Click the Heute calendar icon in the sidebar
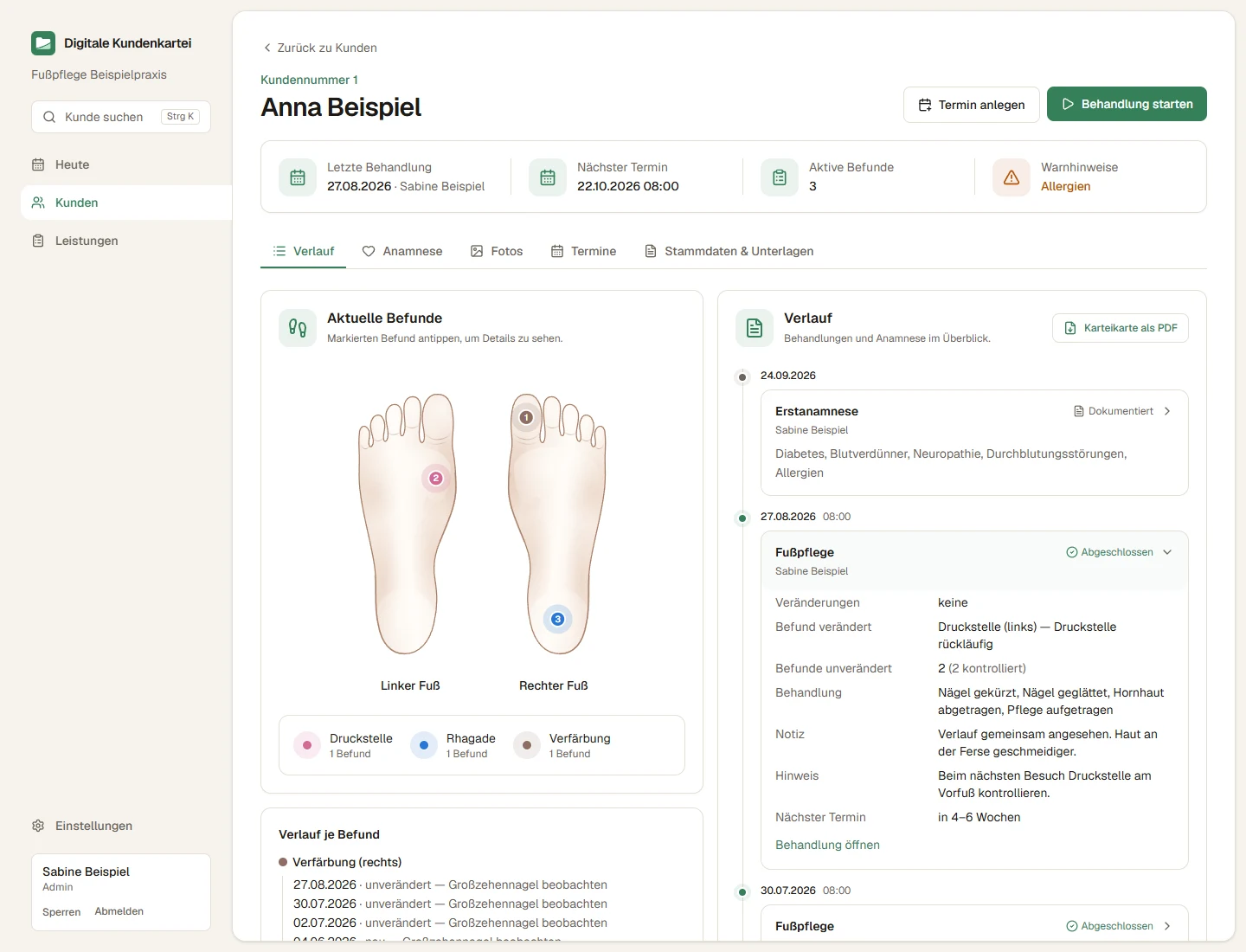The image size is (1246, 952). pyautogui.click(x=38, y=164)
